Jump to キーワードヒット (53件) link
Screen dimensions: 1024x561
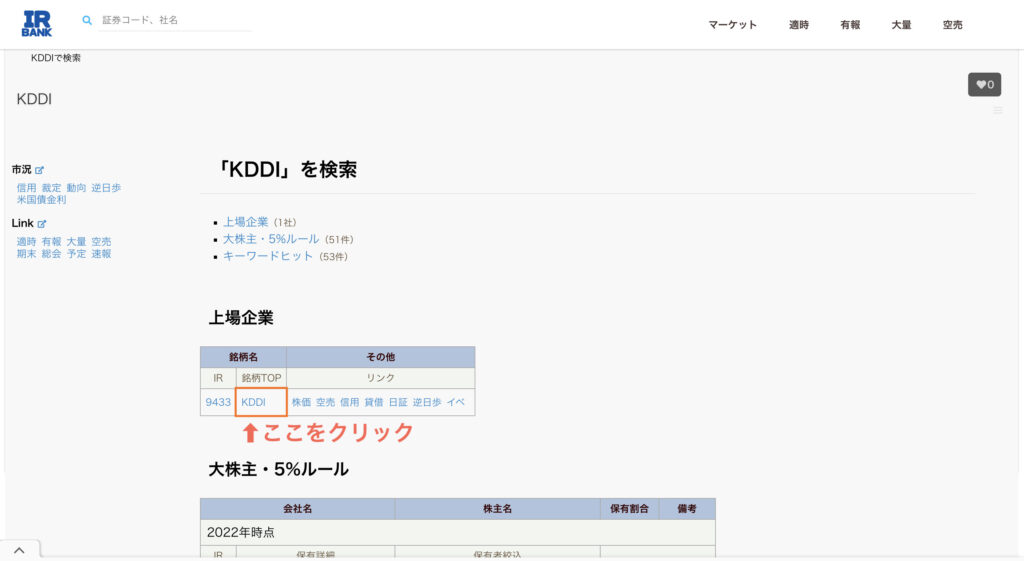(268, 256)
